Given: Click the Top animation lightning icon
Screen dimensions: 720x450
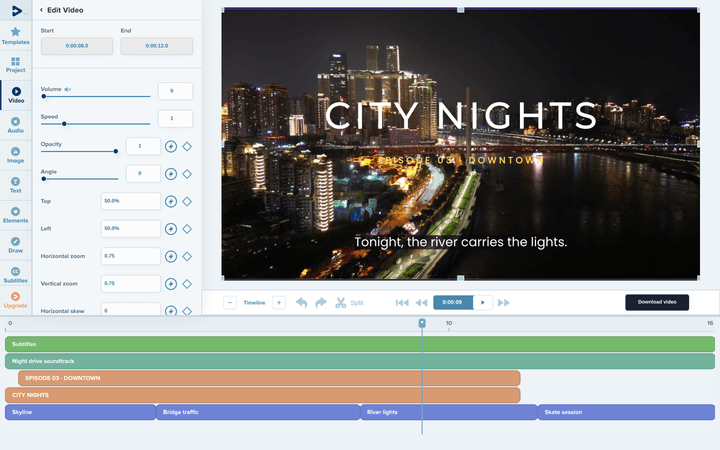Looking at the screenshot, I should click(171, 202).
